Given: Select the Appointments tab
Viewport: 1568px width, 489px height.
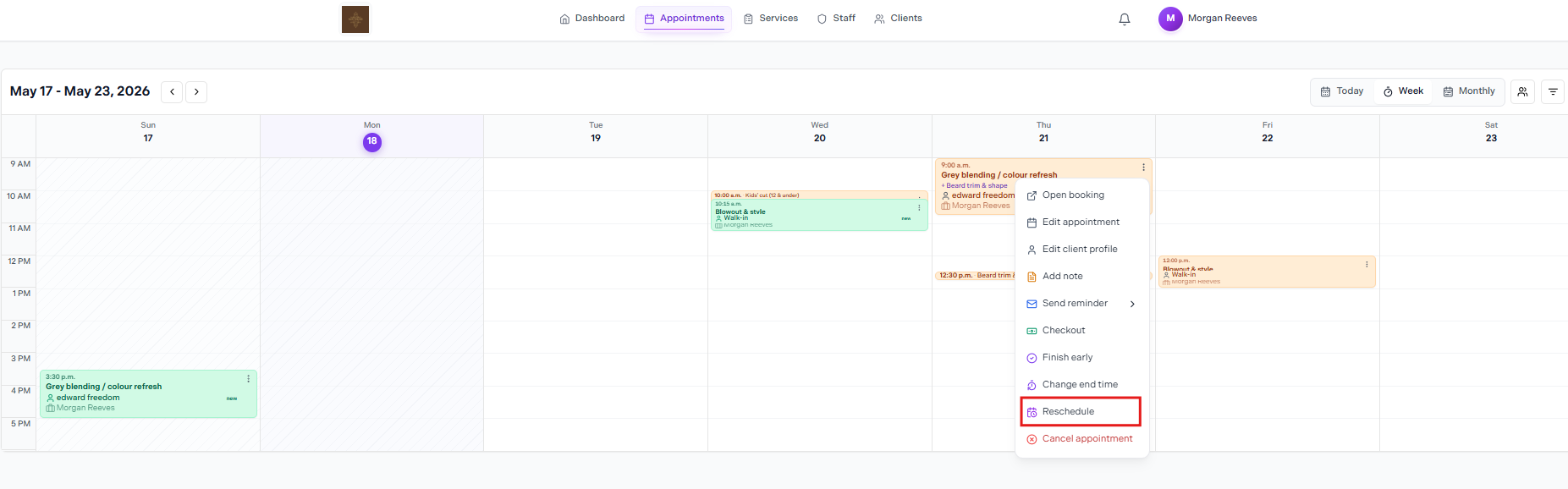Looking at the screenshot, I should (x=684, y=19).
